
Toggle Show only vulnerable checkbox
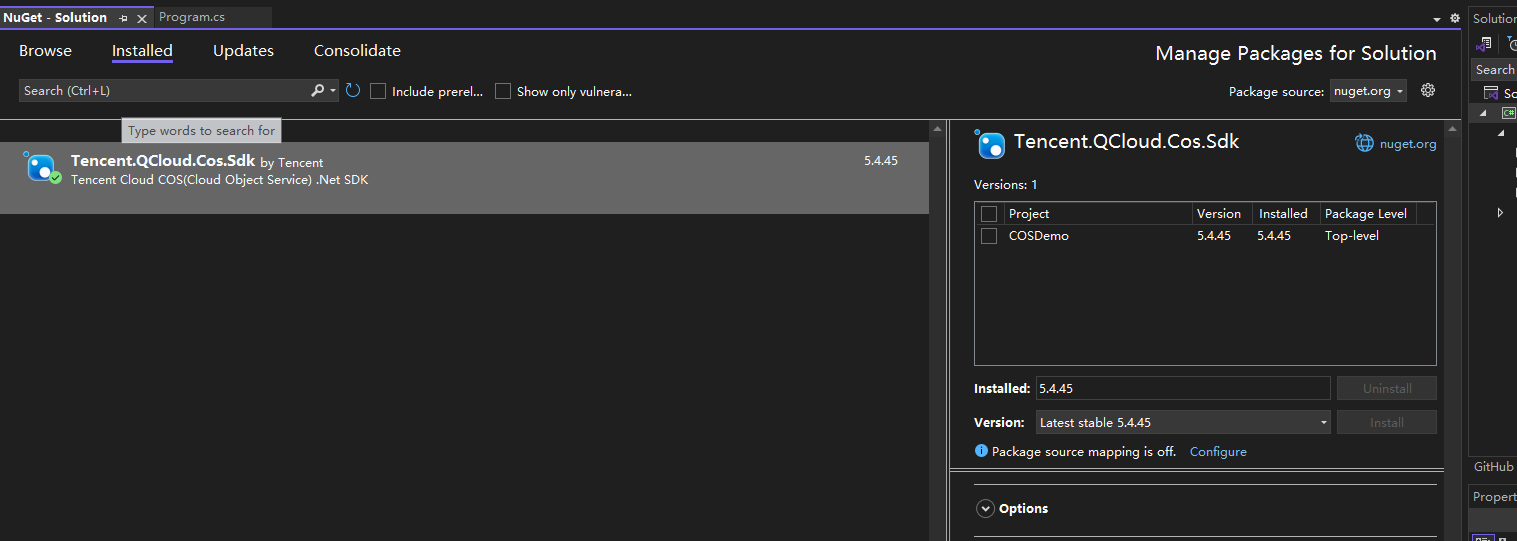click(503, 91)
